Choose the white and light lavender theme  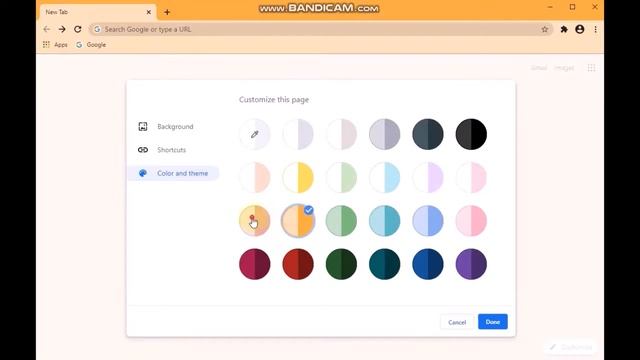[x=298, y=134]
